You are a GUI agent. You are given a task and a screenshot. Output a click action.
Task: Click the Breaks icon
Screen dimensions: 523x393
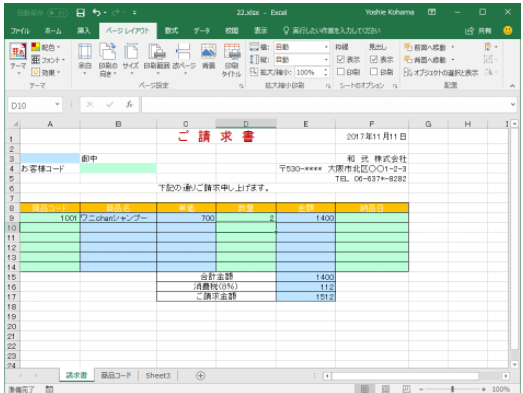click(184, 59)
